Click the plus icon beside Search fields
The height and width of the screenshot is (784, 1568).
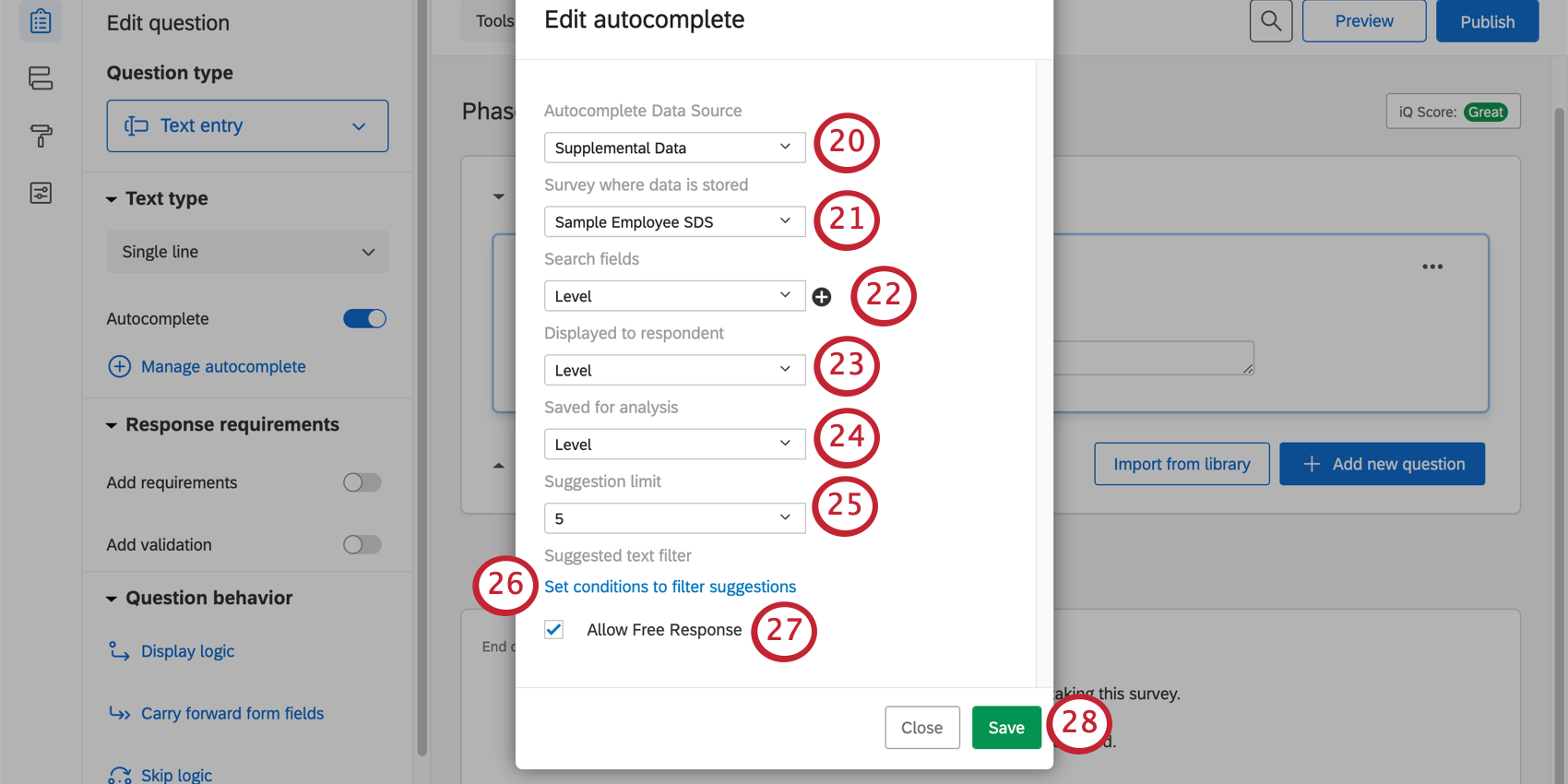pyautogui.click(x=822, y=296)
